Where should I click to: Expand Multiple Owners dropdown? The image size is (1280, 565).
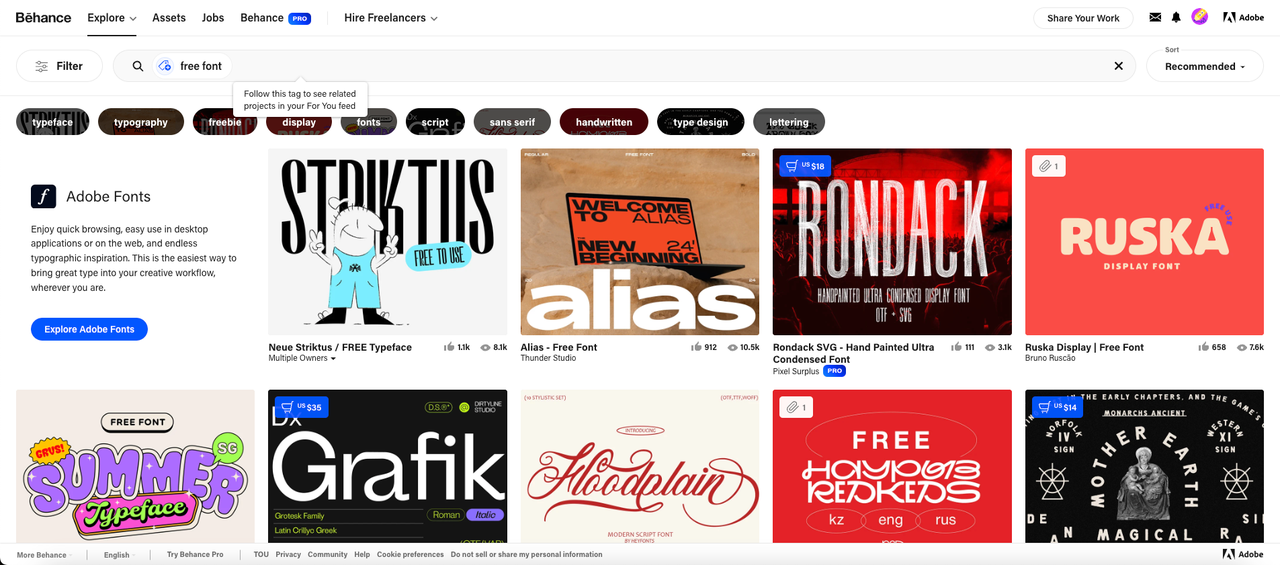(x=303, y=358)
